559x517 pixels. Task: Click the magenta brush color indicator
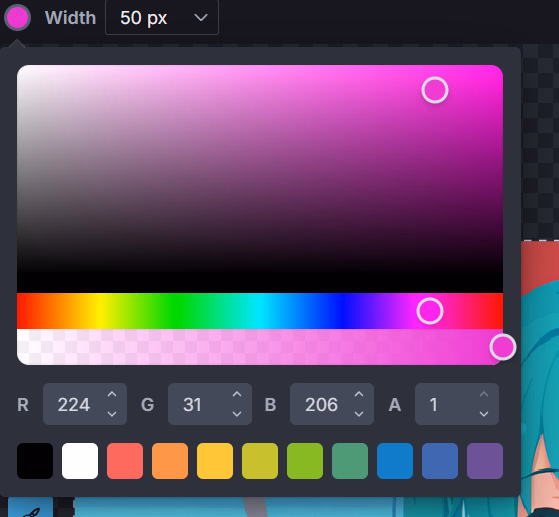[x=17, y=17]
